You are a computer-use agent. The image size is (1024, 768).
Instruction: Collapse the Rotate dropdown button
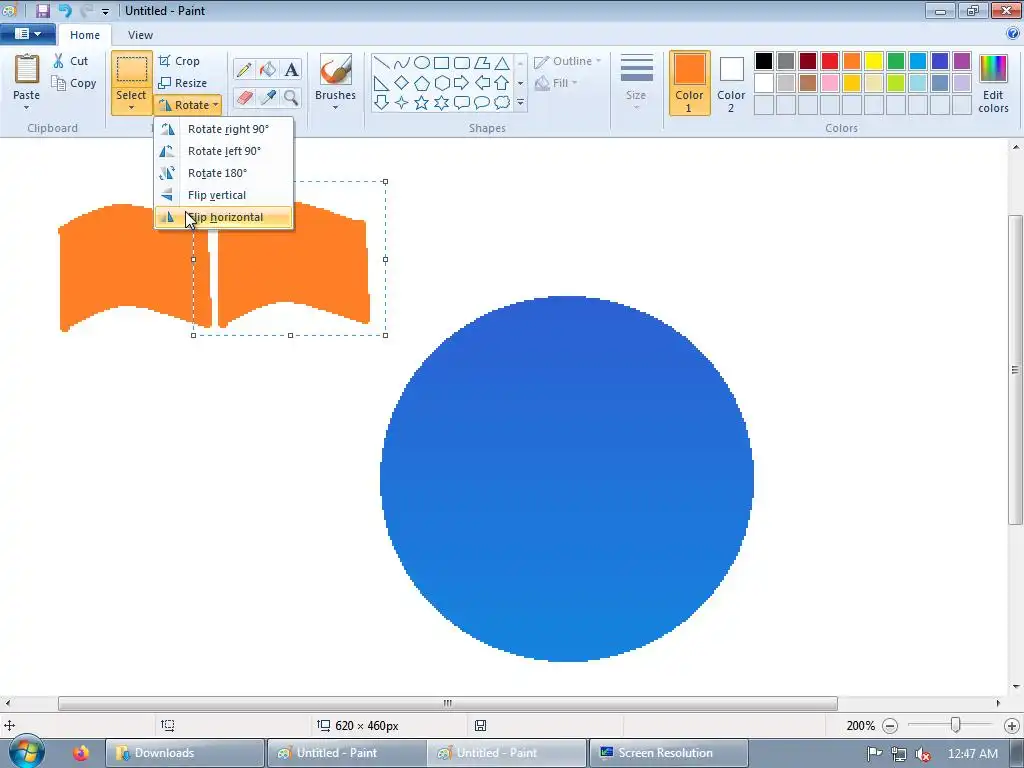pyautogui.click(x=188, y=104)
